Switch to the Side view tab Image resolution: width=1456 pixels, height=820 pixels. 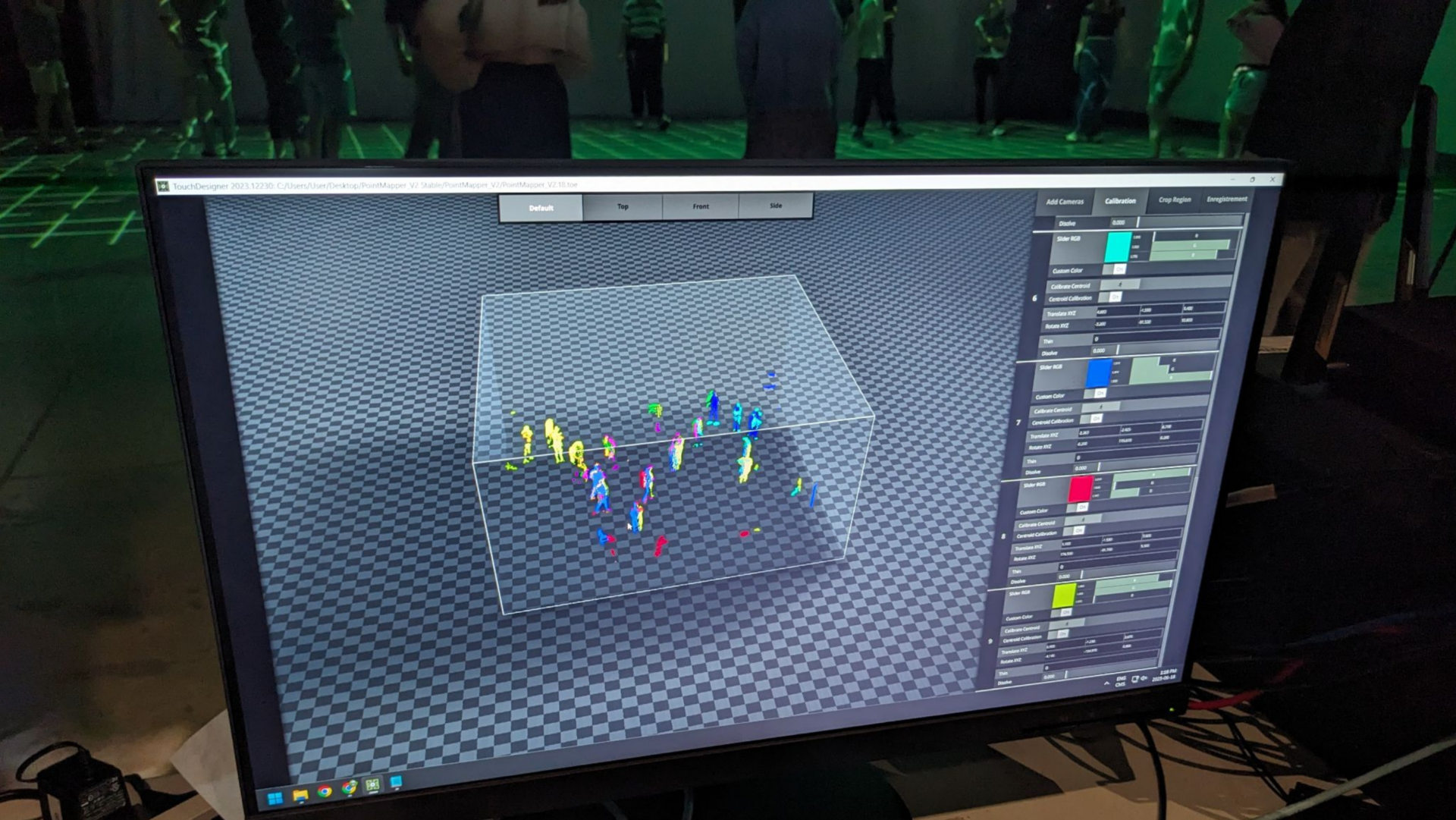(775, 206)
